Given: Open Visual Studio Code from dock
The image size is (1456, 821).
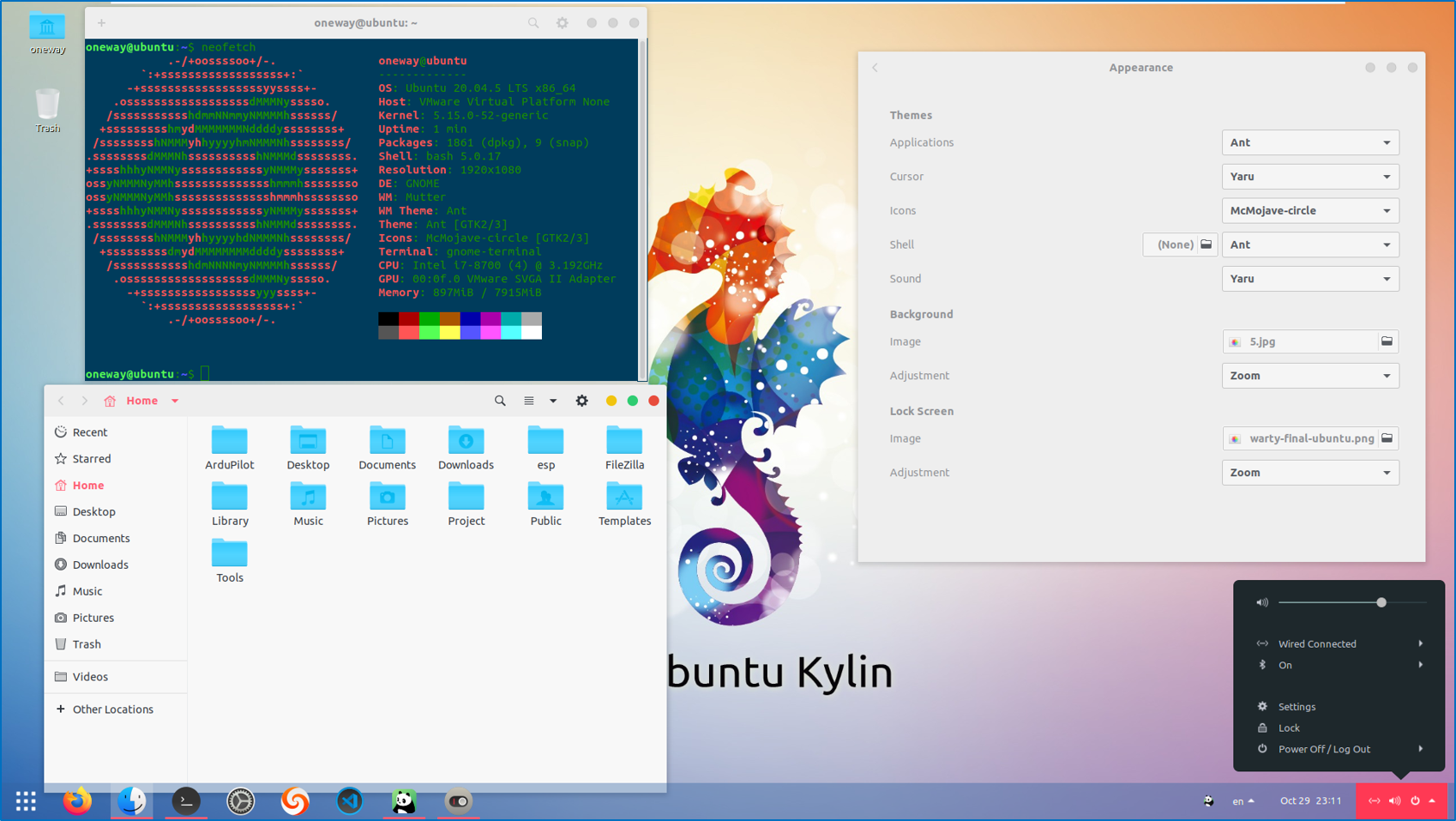Looking at the screenshot, I should [350, 801].
